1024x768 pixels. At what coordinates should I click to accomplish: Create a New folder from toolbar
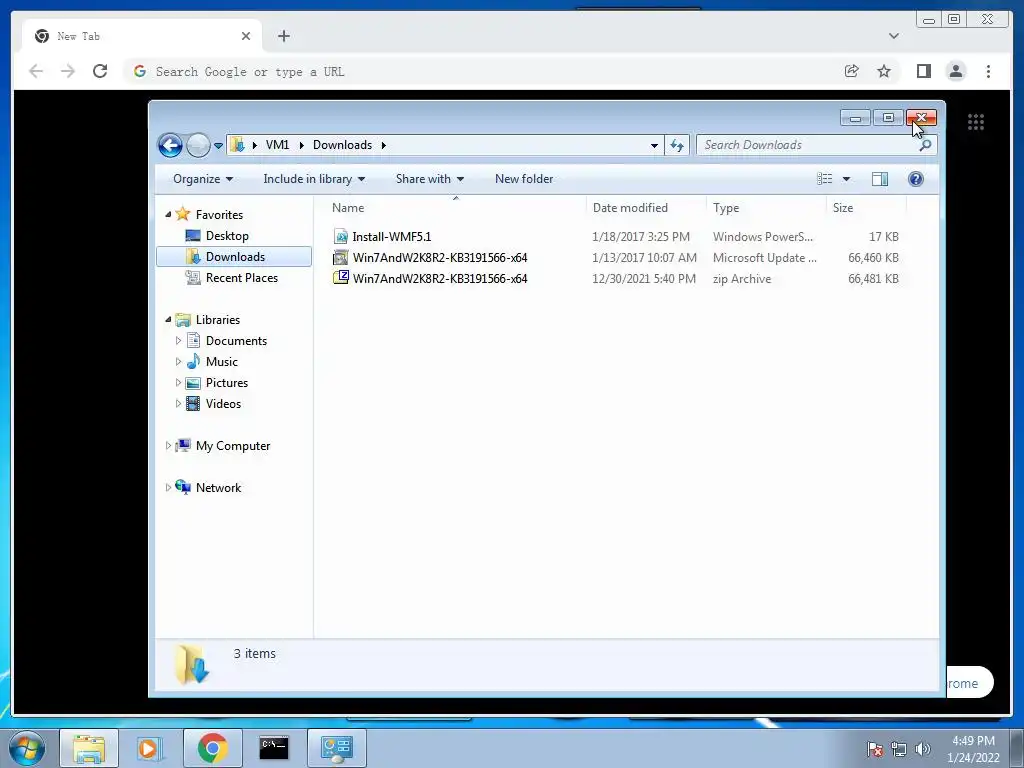click(x=524, y=179)
